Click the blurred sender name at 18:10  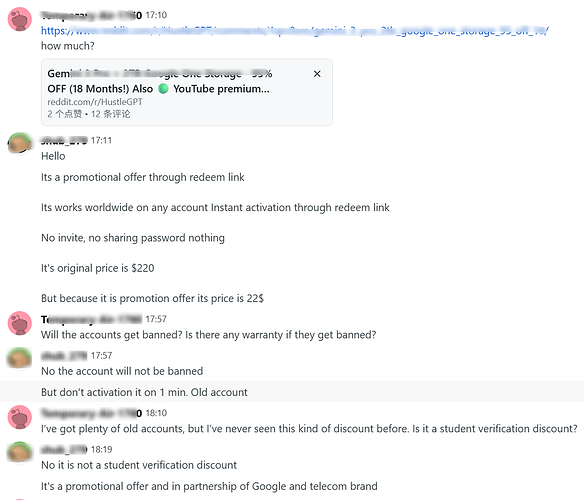pos(92,413)
